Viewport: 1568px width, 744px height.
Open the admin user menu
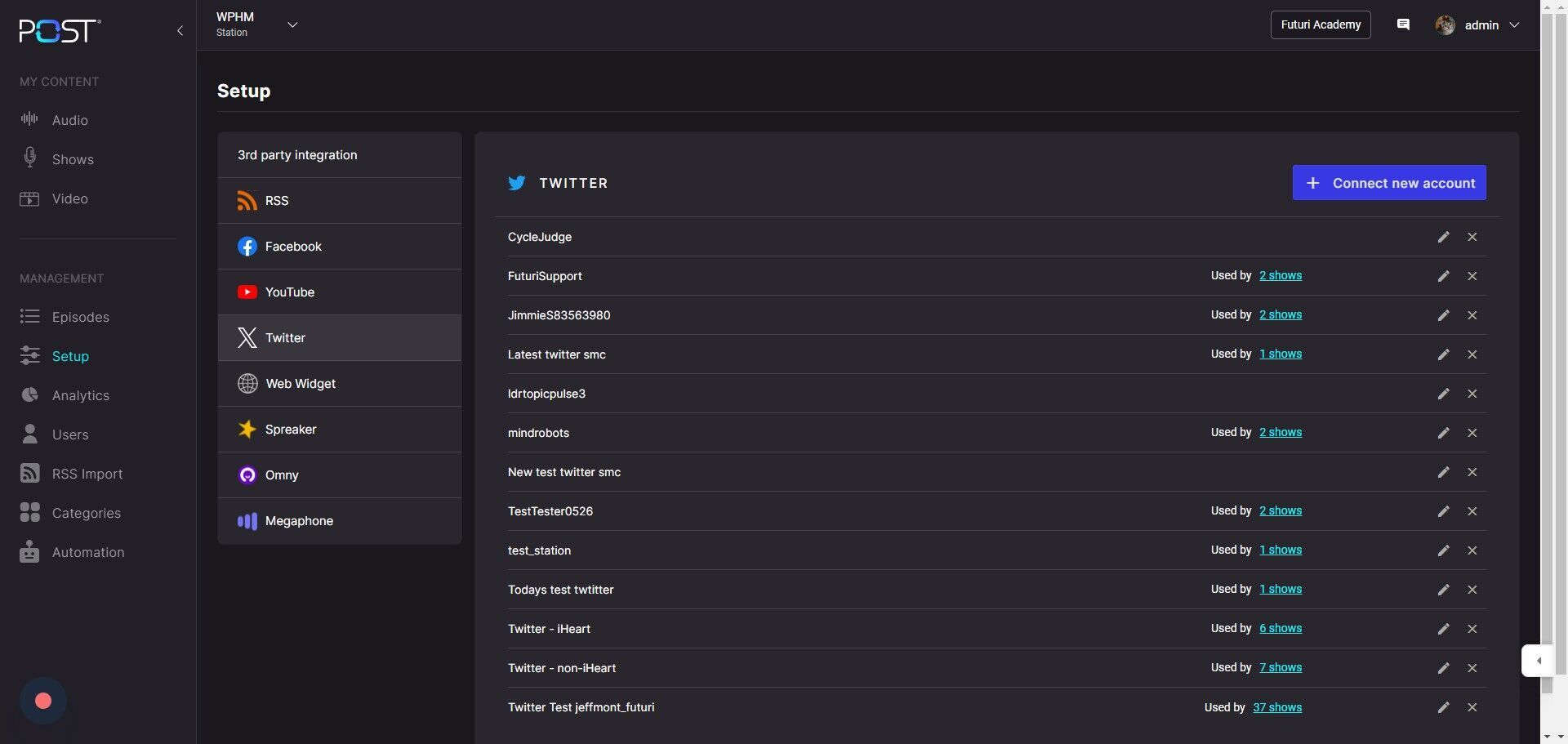tap(1479, 25)
